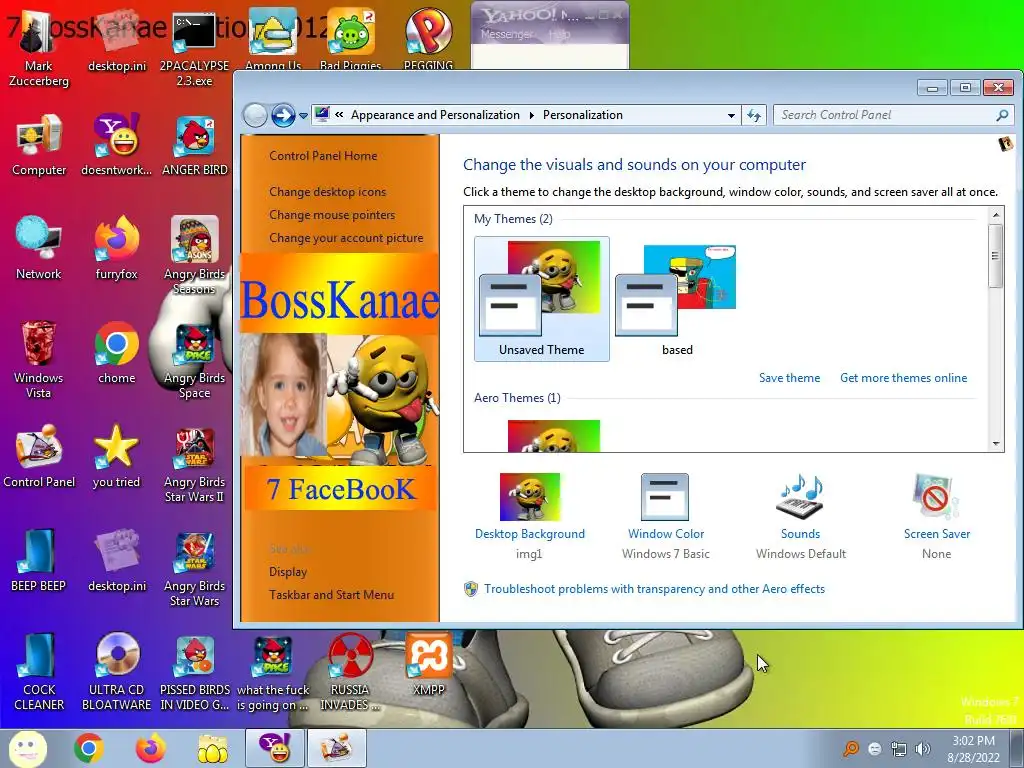The width and height of the screenshot is (1024, 768).
Task: Open Control Panel Home link
Action: click(x=323, y=155)
